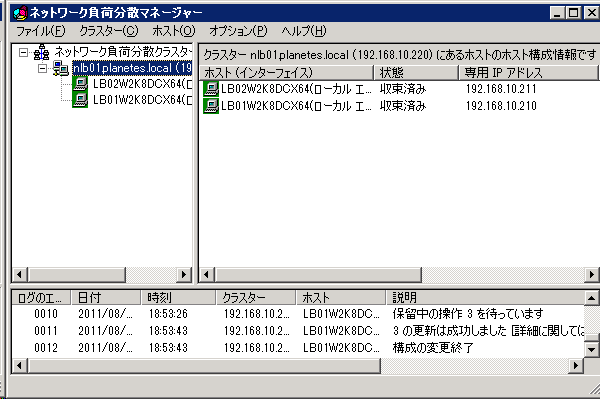Open the ヘルプ(H) menu
The width and height of the screenshot is (600, 399).
[304, 31]
